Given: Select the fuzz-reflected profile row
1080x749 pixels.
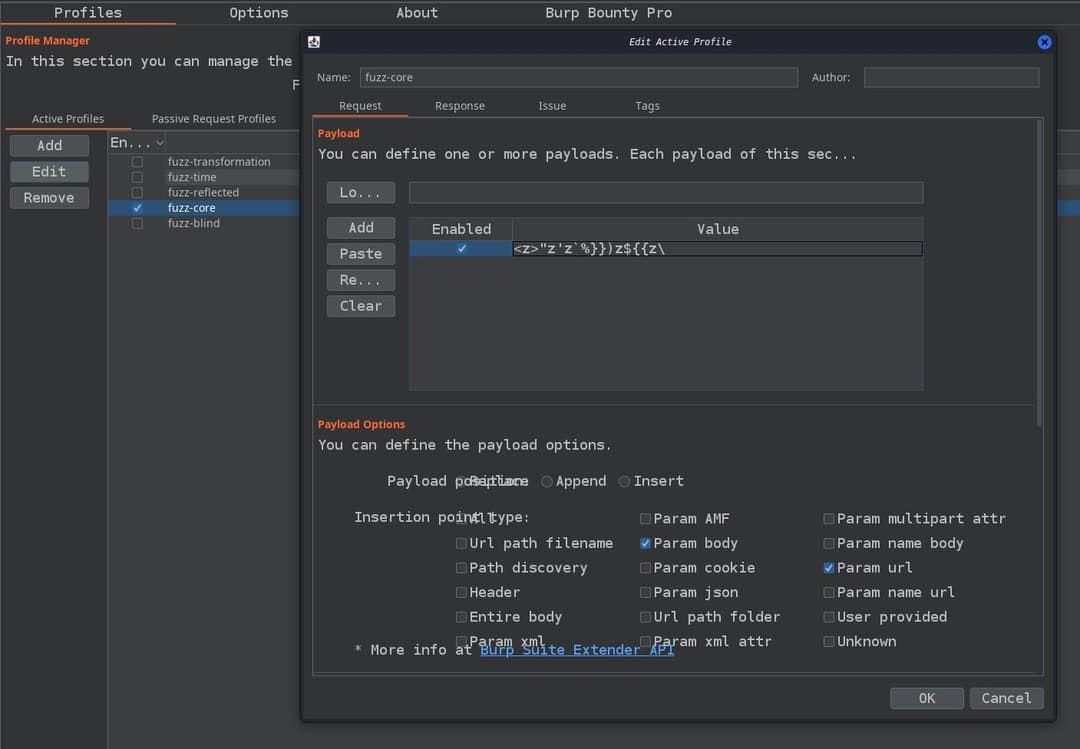Looking at the screenshot, I should (204, 192).
